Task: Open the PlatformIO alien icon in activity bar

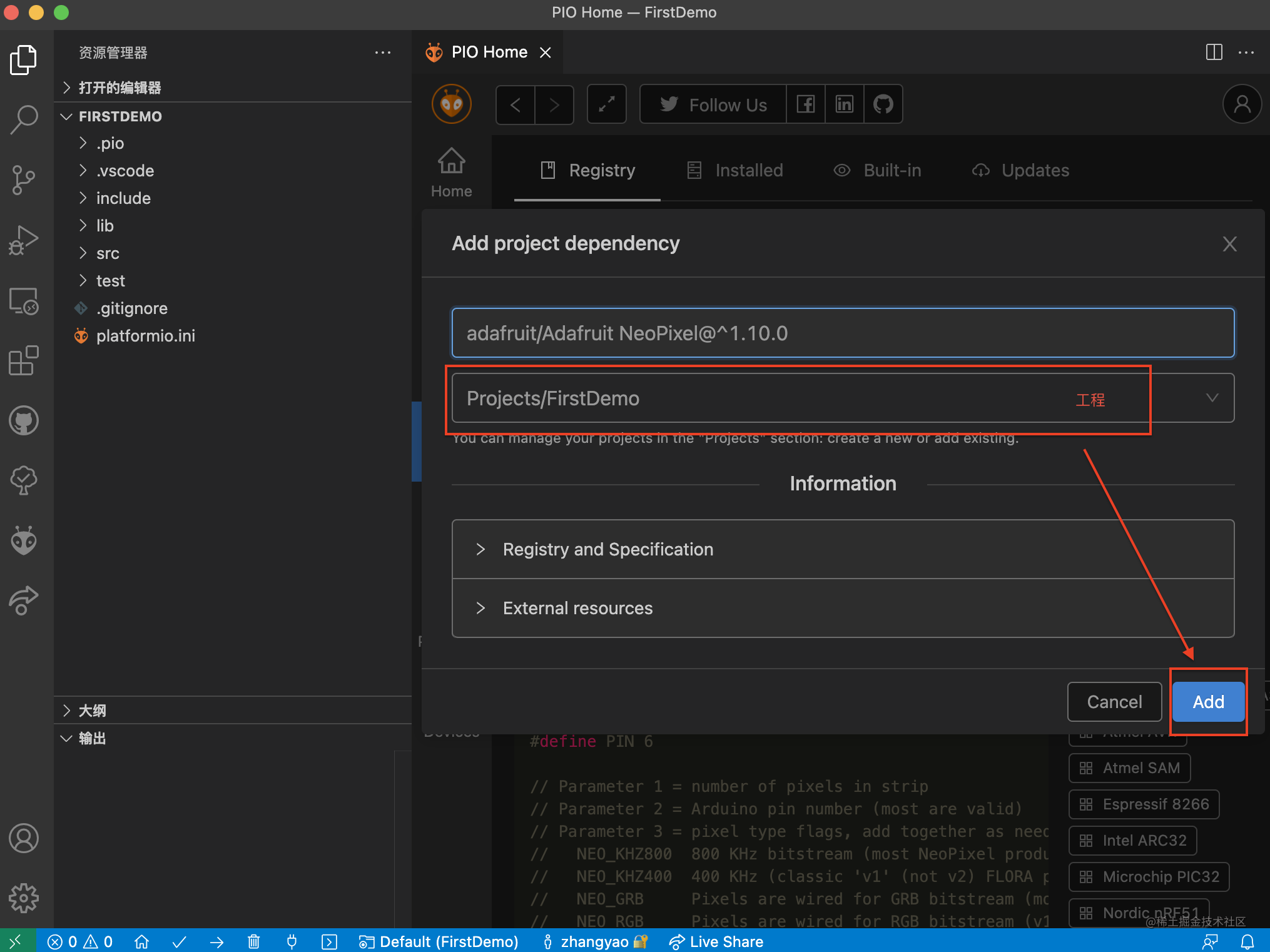Action: (24, 540)
